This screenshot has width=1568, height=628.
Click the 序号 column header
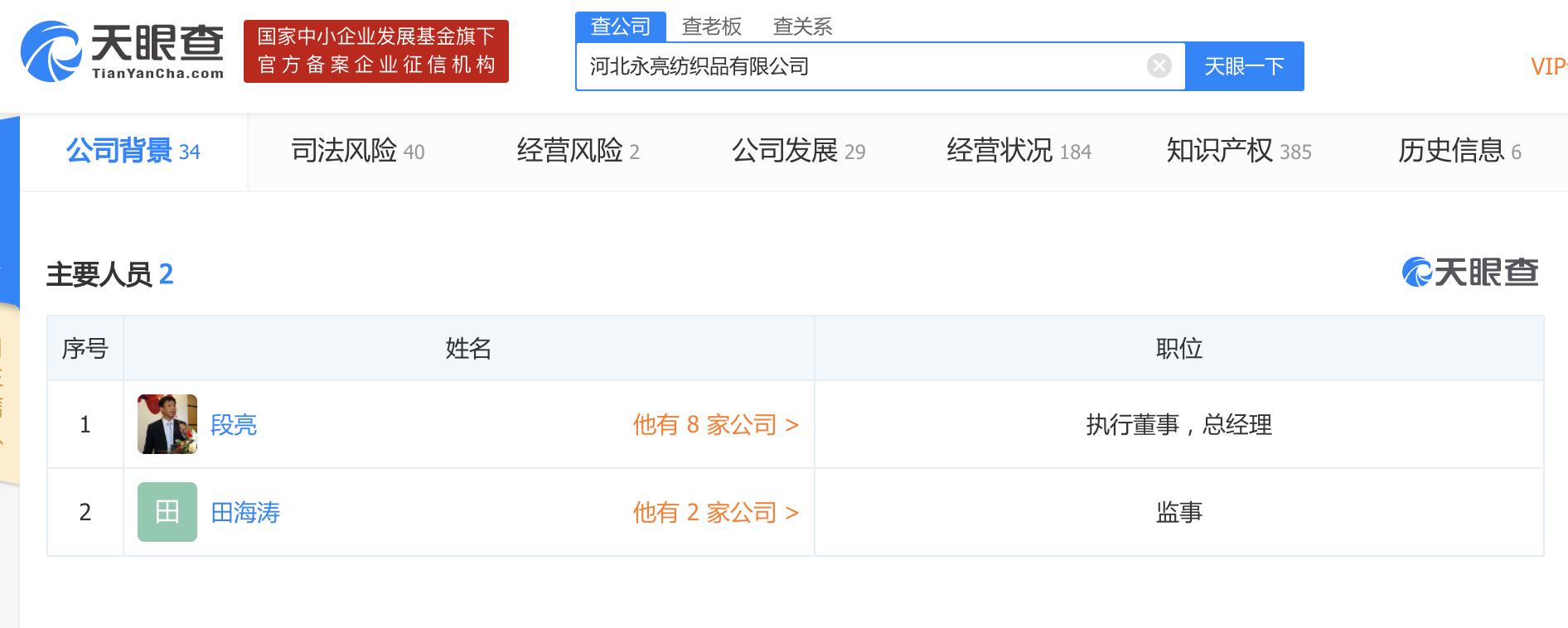pyautogui.click(x=85, y=349)
